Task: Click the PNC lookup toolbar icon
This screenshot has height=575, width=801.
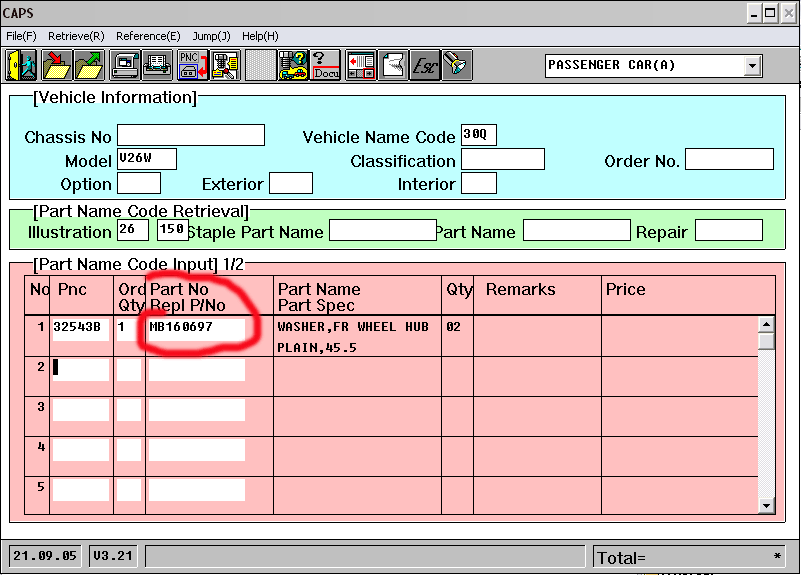Action: [x=191, y=65]
